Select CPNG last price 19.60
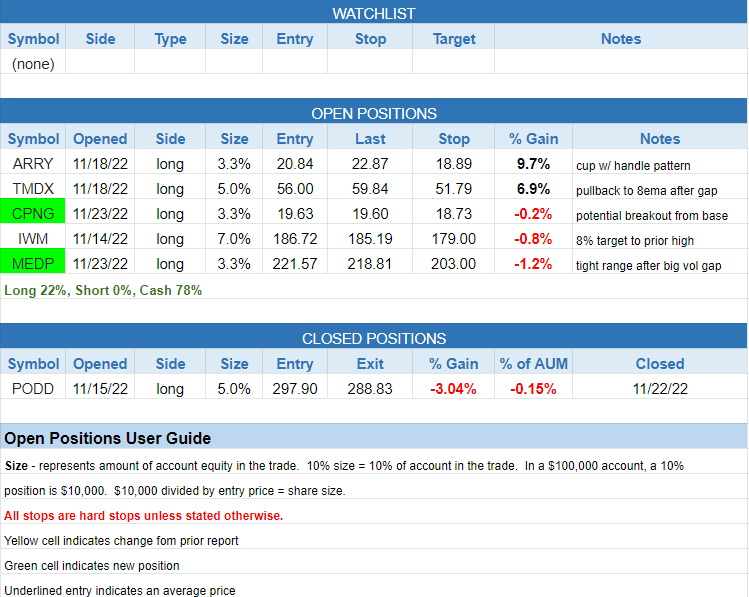Image resolution: width=749 pixels, height=597 pixels. pyautogui.click(x=370, y=213)
